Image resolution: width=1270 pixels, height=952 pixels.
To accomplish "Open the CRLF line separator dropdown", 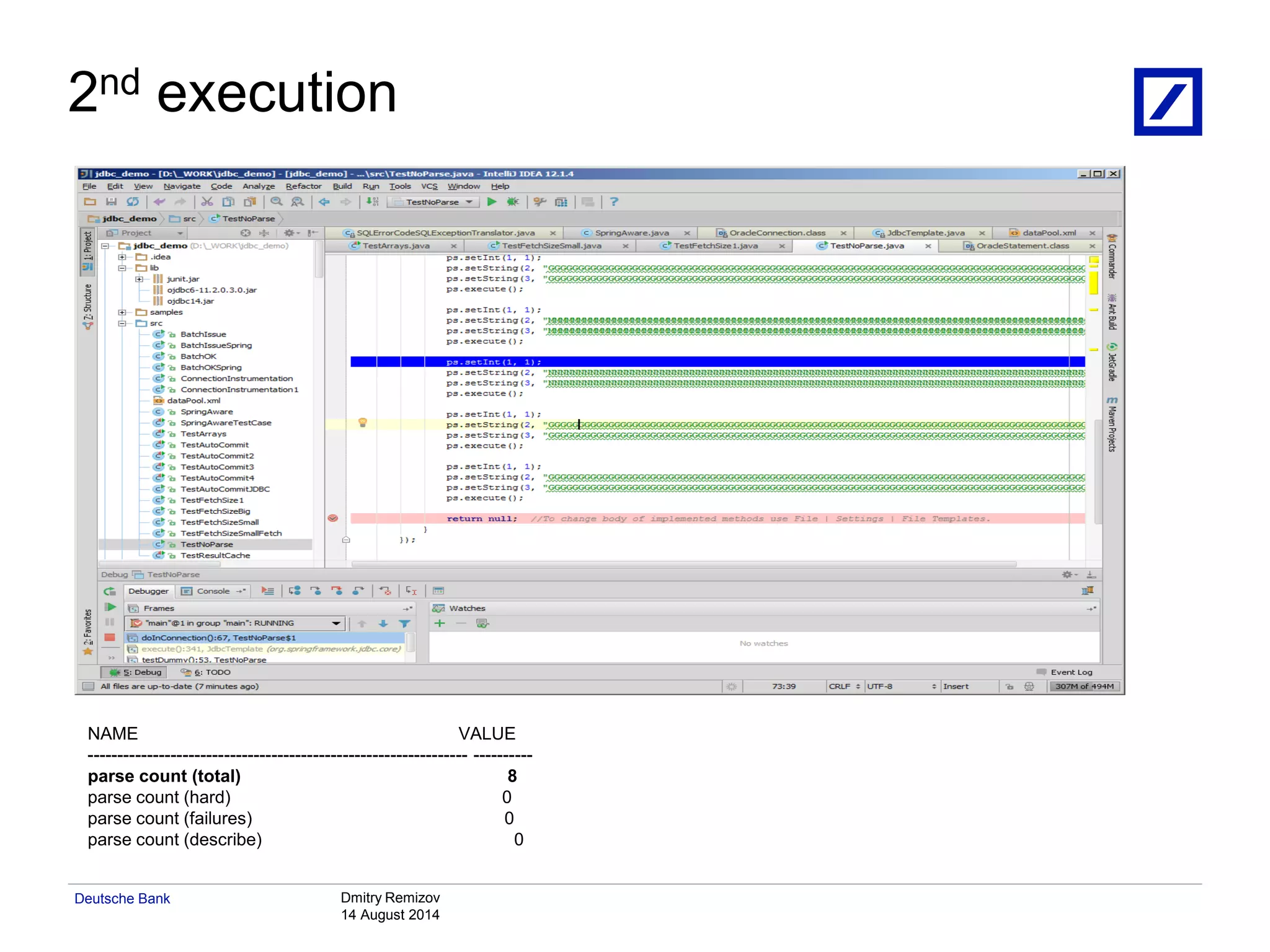I will (x=844, y=686).
